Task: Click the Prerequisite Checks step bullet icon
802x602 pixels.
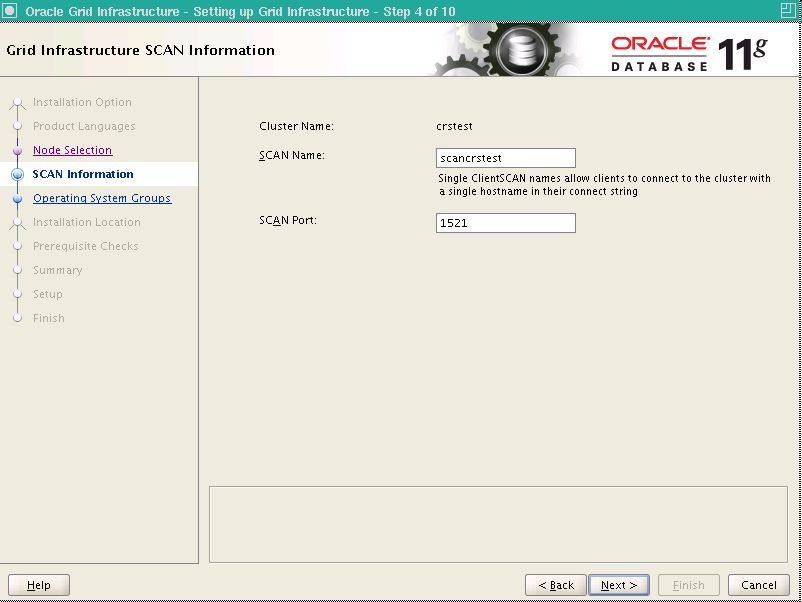Action: pyautogui.click(x=17, y=247)
